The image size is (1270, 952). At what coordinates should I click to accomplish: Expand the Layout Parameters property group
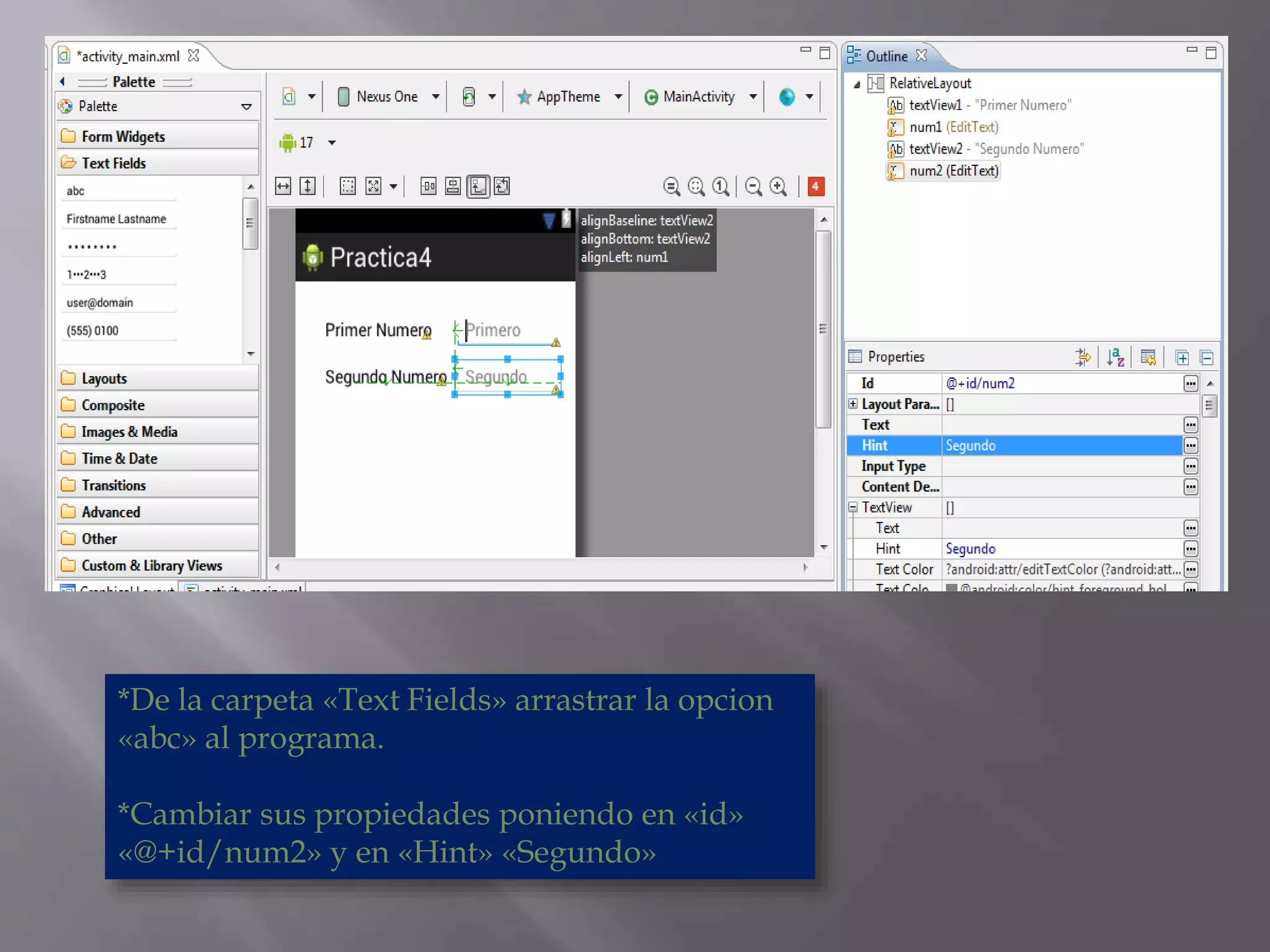tap(853, 404)
